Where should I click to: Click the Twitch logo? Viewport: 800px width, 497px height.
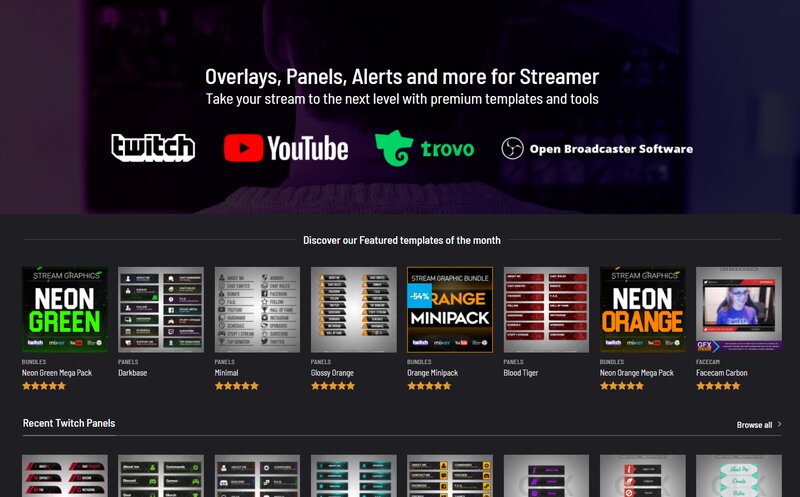click(x=153, y=148)
